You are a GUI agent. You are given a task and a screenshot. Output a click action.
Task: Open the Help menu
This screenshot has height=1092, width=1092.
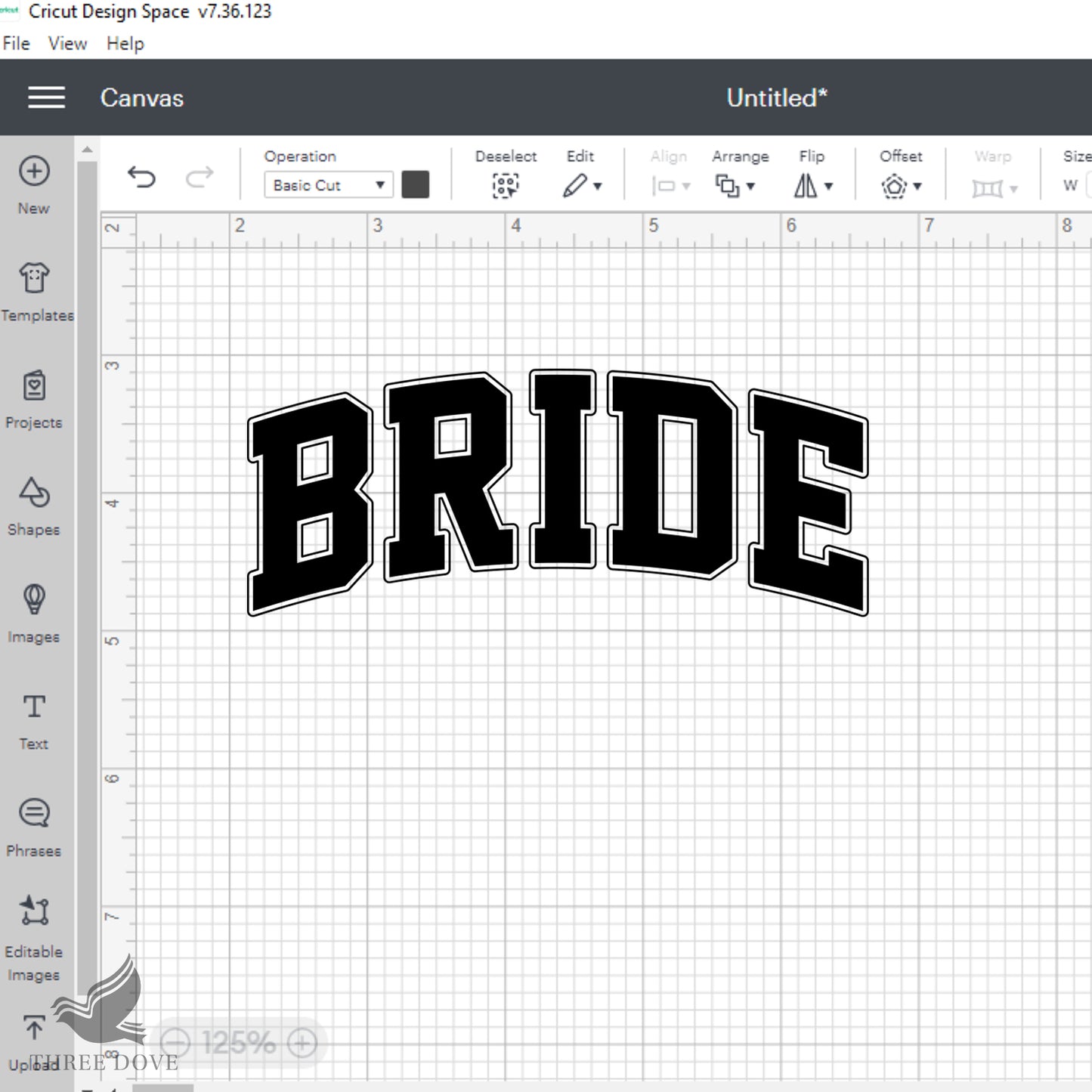(125, 44)
